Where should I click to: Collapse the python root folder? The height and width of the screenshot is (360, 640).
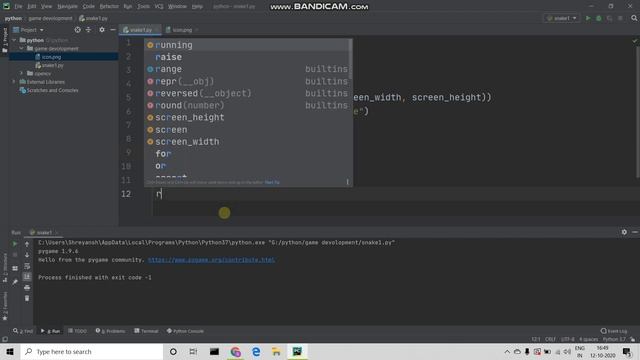click(15, 40)
